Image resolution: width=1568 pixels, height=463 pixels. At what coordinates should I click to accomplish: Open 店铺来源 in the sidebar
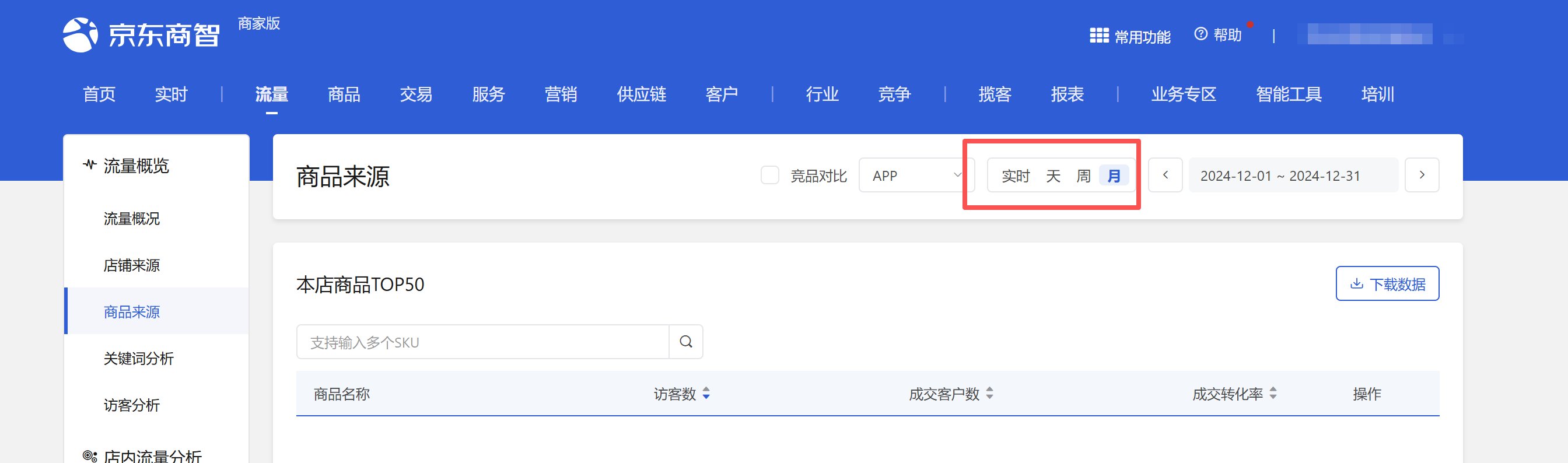click(x=131, y=265)
